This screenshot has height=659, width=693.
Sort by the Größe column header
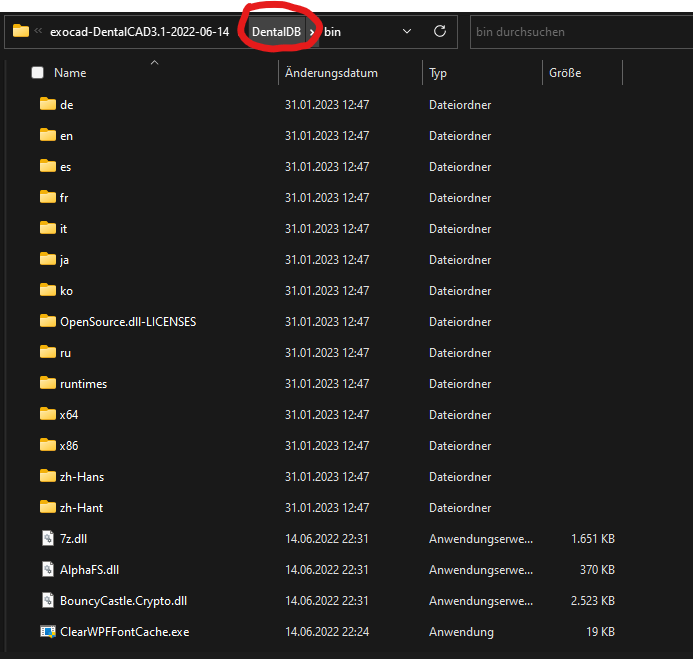coord(565,73)
